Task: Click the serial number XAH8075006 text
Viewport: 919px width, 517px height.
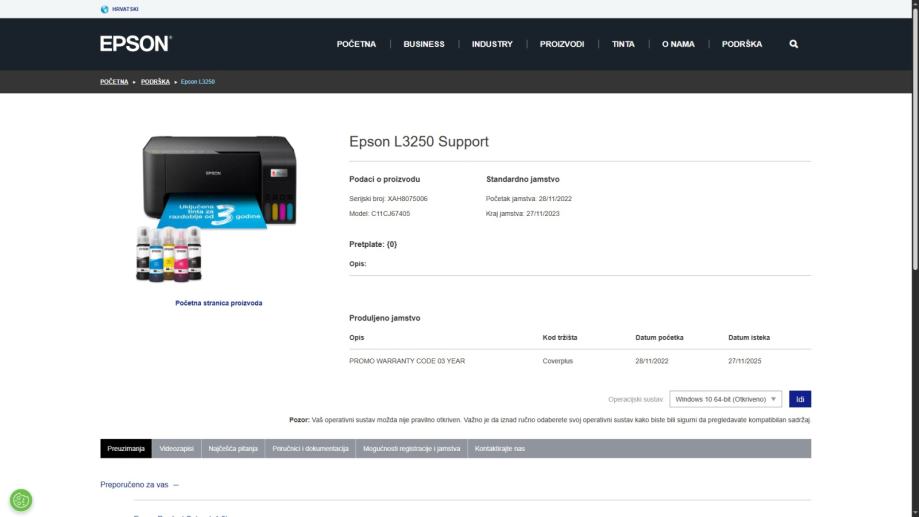Action: [407, 199]
